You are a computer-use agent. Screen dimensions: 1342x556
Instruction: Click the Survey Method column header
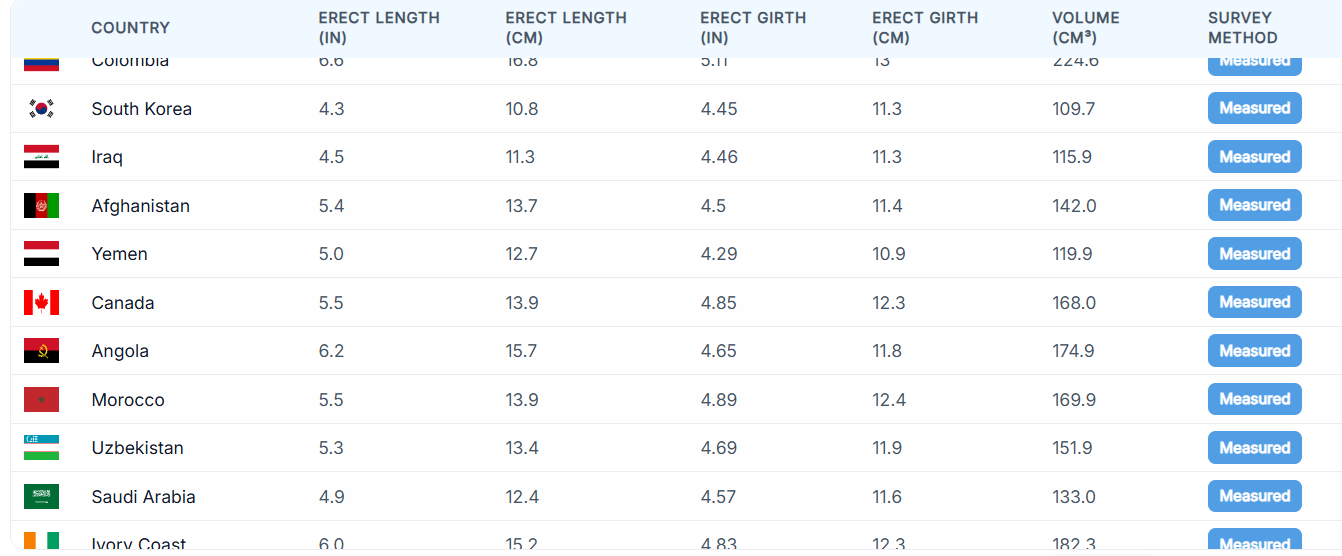pyautogui.click(x=1242, y=28)
